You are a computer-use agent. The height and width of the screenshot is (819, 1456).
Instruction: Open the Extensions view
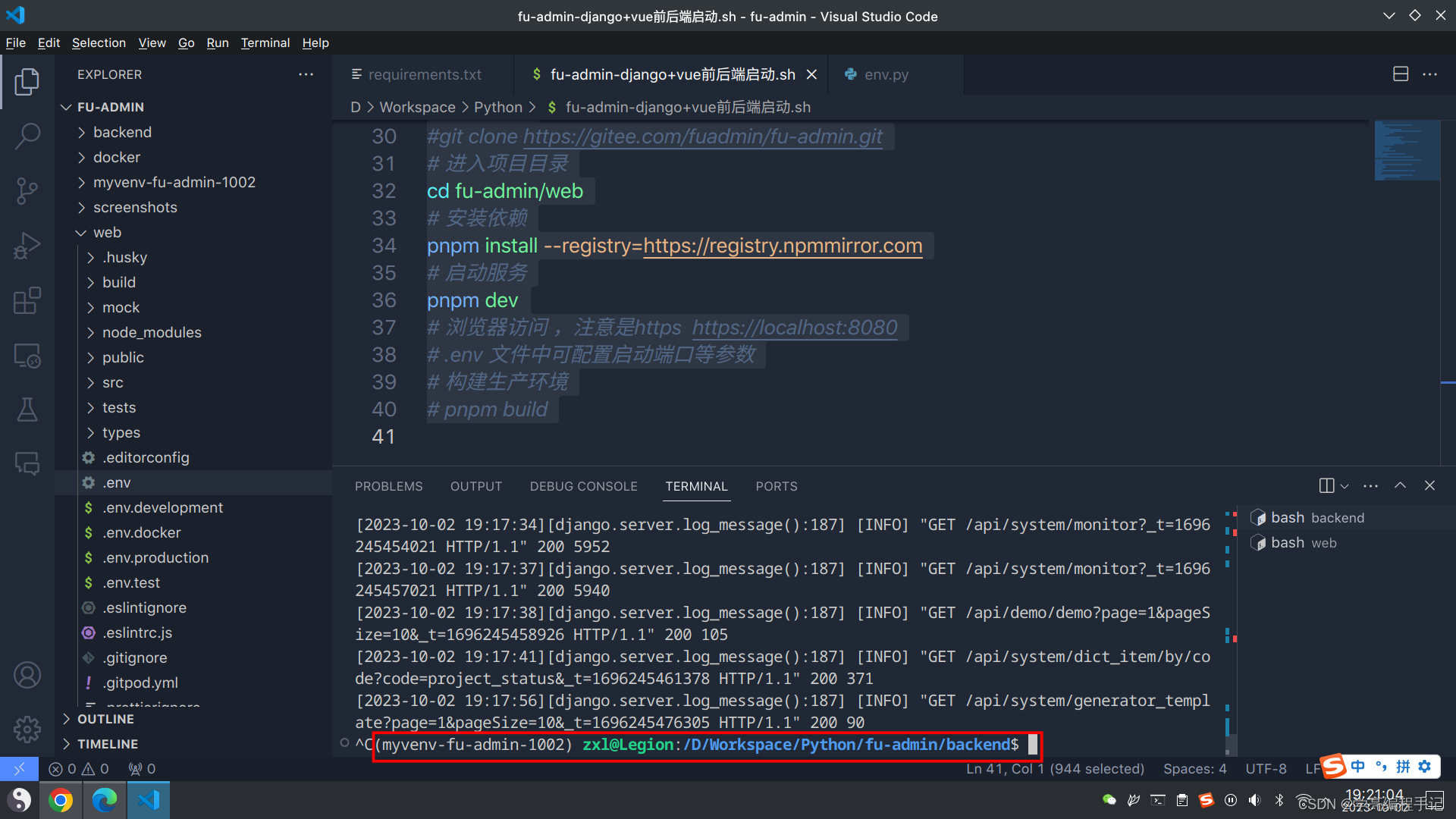tap(28, 300)
